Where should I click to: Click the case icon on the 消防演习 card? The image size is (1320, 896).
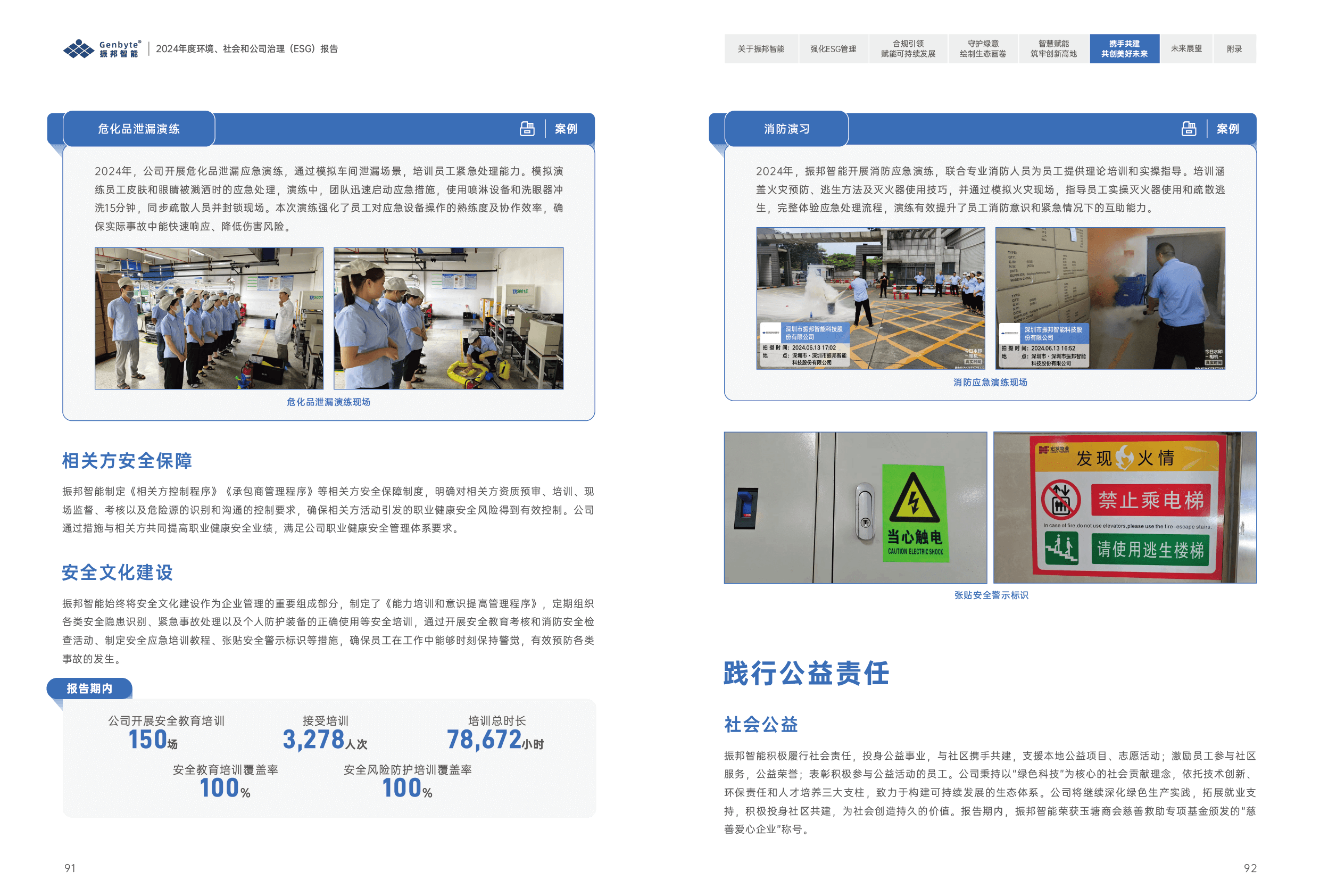tap(1189, 129)
